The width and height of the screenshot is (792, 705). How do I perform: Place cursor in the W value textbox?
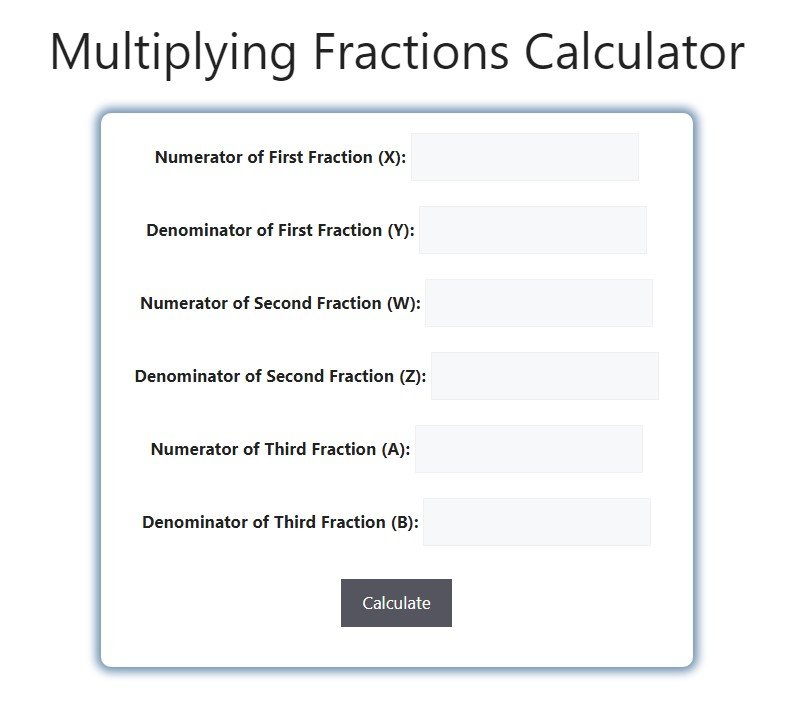click(x=538, y=303)
